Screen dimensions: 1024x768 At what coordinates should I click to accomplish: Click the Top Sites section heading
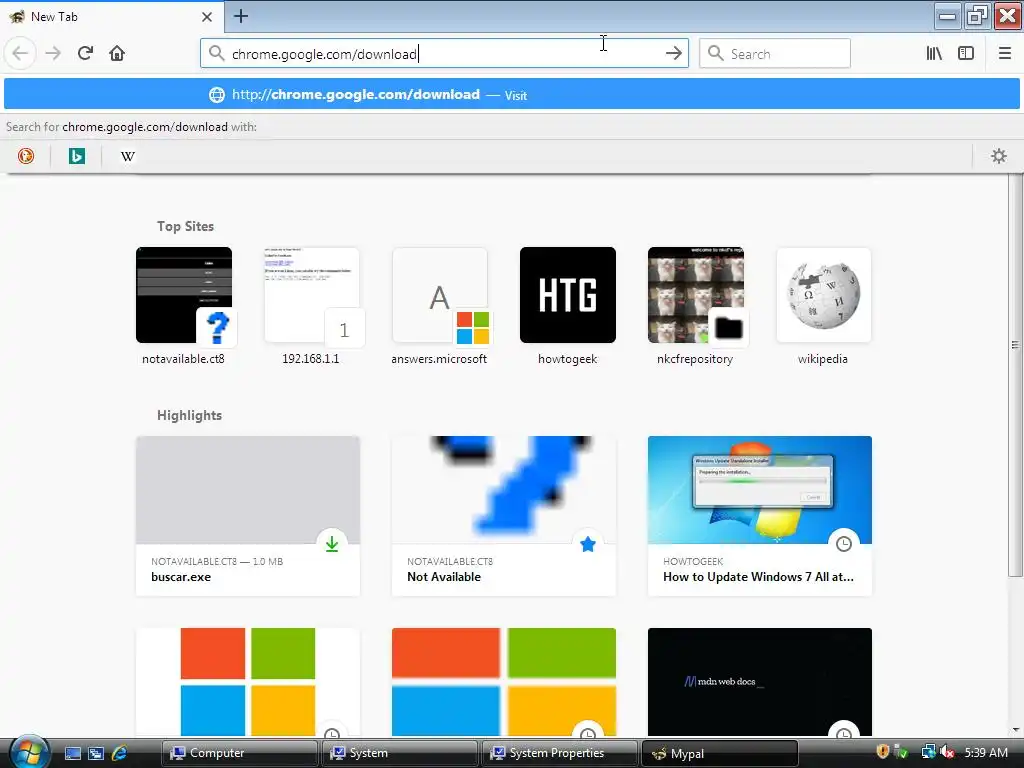point(185,226)
